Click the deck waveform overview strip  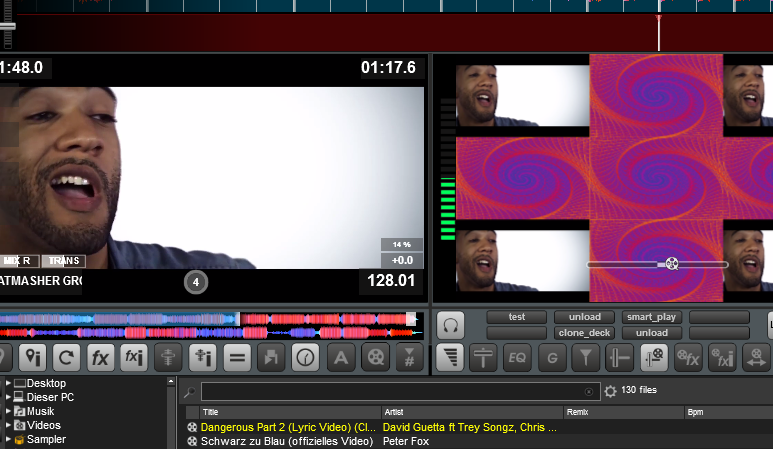point(211,326)
